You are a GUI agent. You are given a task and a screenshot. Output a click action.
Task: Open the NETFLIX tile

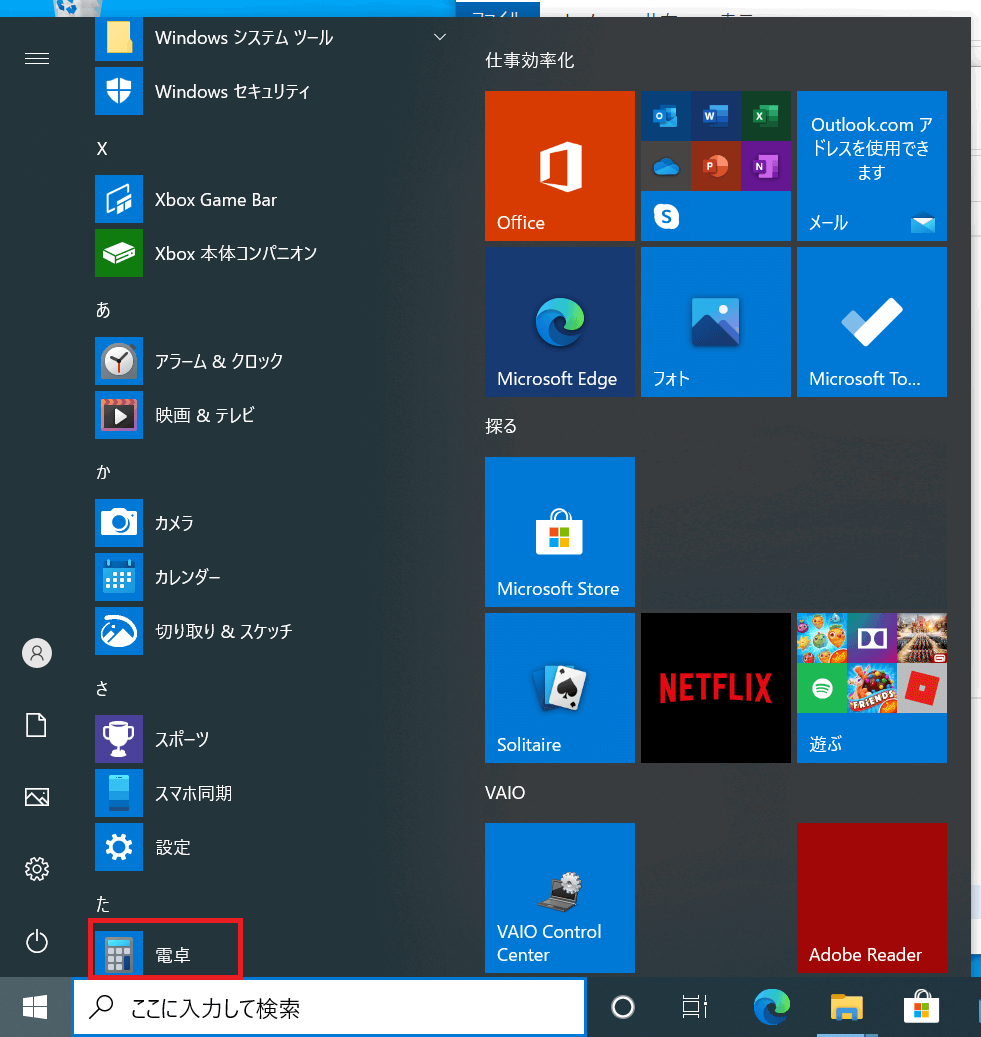(716, 688)
